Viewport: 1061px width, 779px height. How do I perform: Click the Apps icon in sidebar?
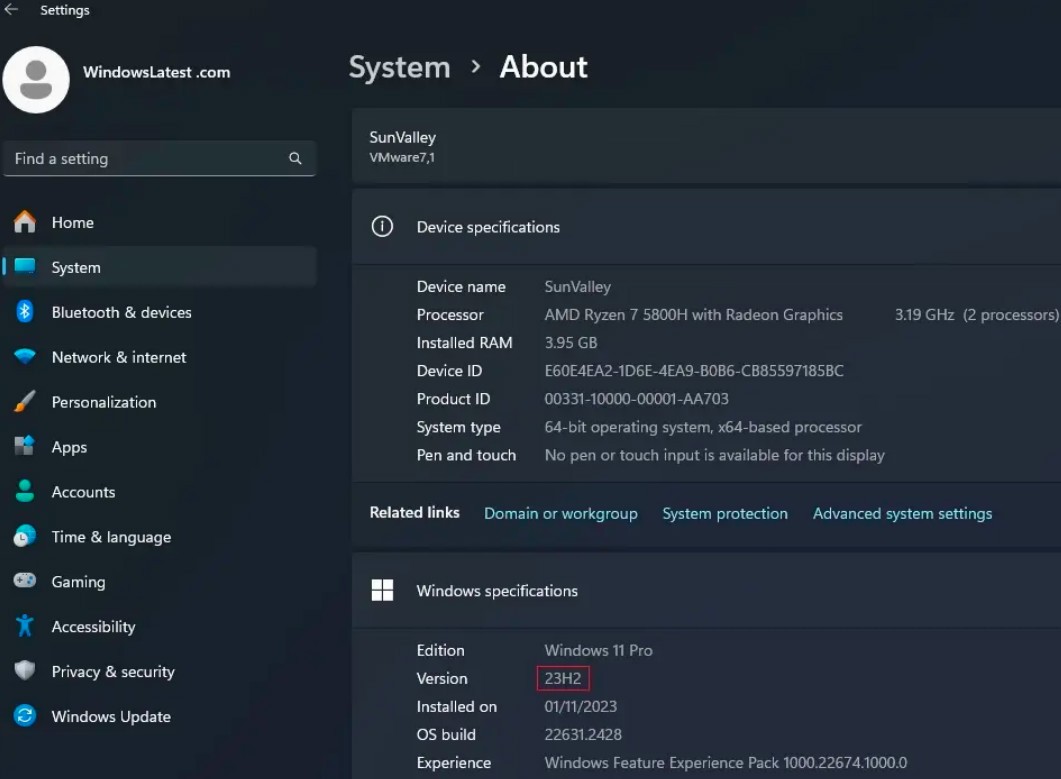click(x=25, y=446)
